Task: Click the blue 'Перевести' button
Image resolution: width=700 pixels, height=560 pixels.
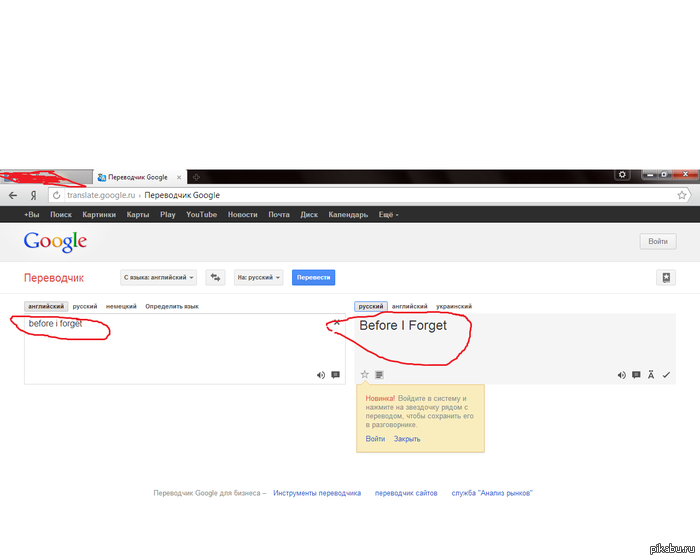Action: (313, 277)
